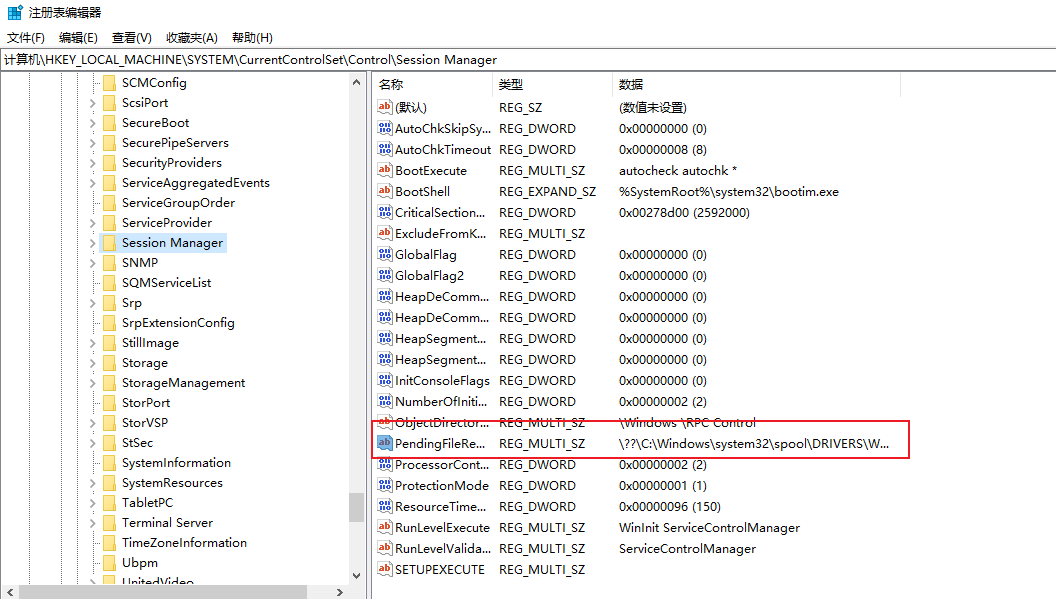Viewport: 1056px width, 599px height.
Task: Expand the ServiceProvider tree node
Action: (93, 223)
